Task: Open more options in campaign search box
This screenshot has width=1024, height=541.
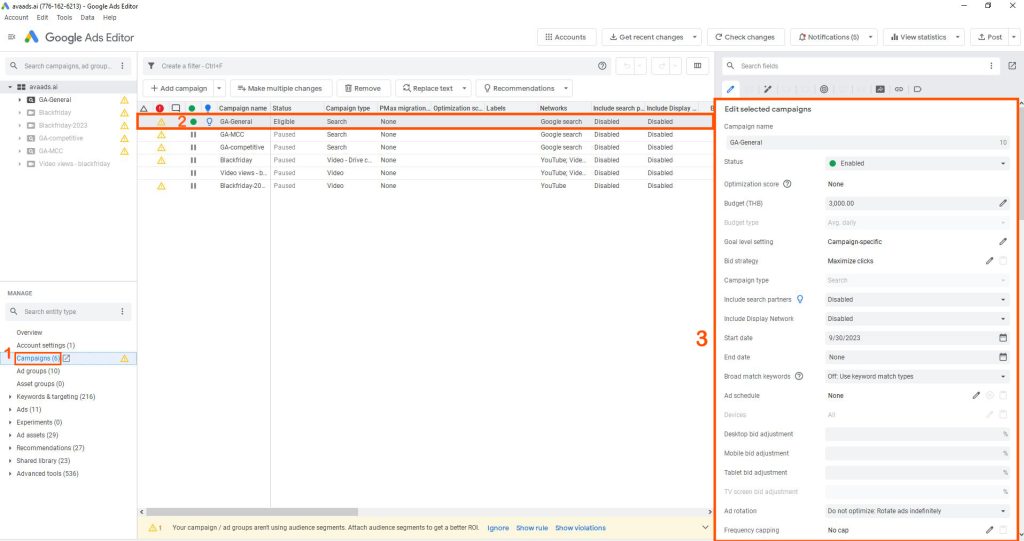Action: pyautogui.click(x=122, y=66)
